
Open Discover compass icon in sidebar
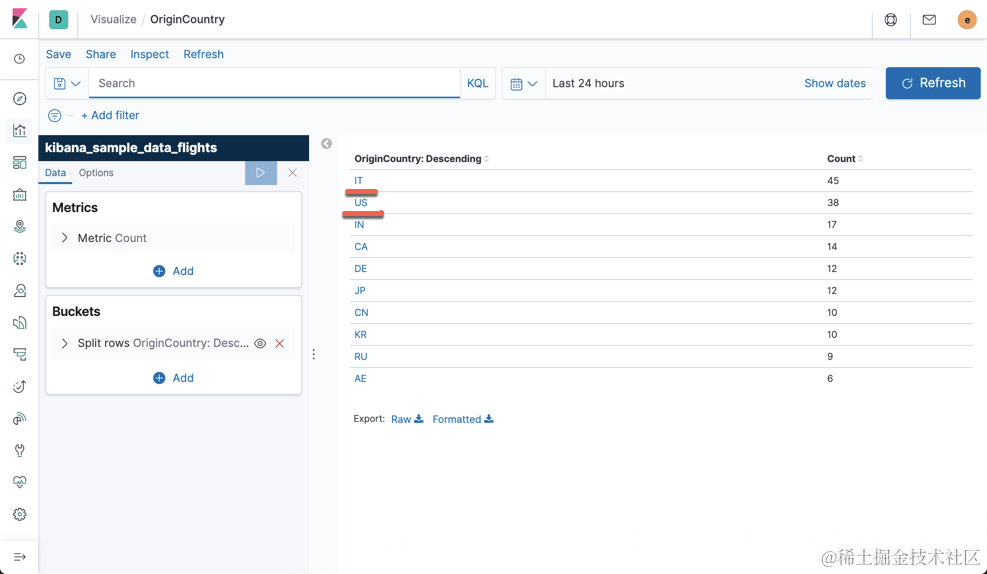pyautogui.click(x=20, y=99)
